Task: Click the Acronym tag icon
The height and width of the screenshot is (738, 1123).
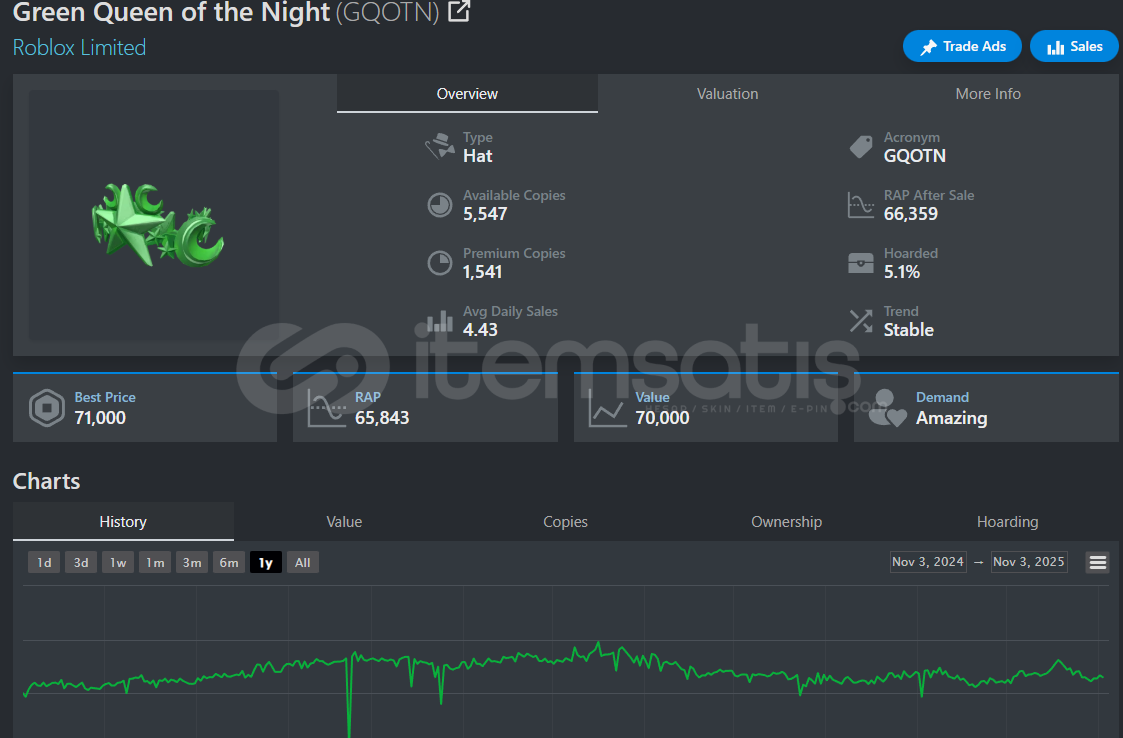Action: [x=860, y=147]
